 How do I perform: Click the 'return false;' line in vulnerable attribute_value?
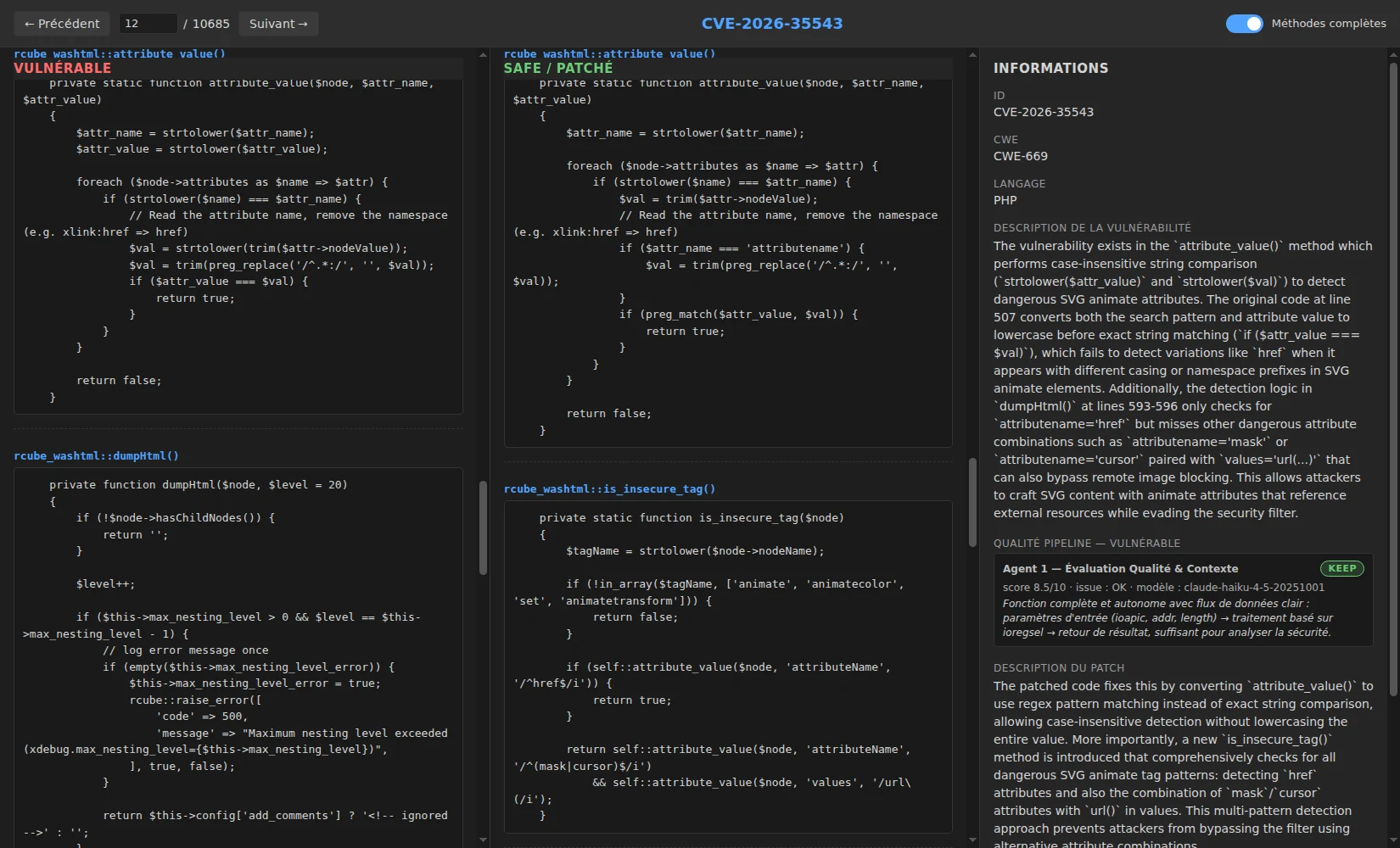pos(119,381)
